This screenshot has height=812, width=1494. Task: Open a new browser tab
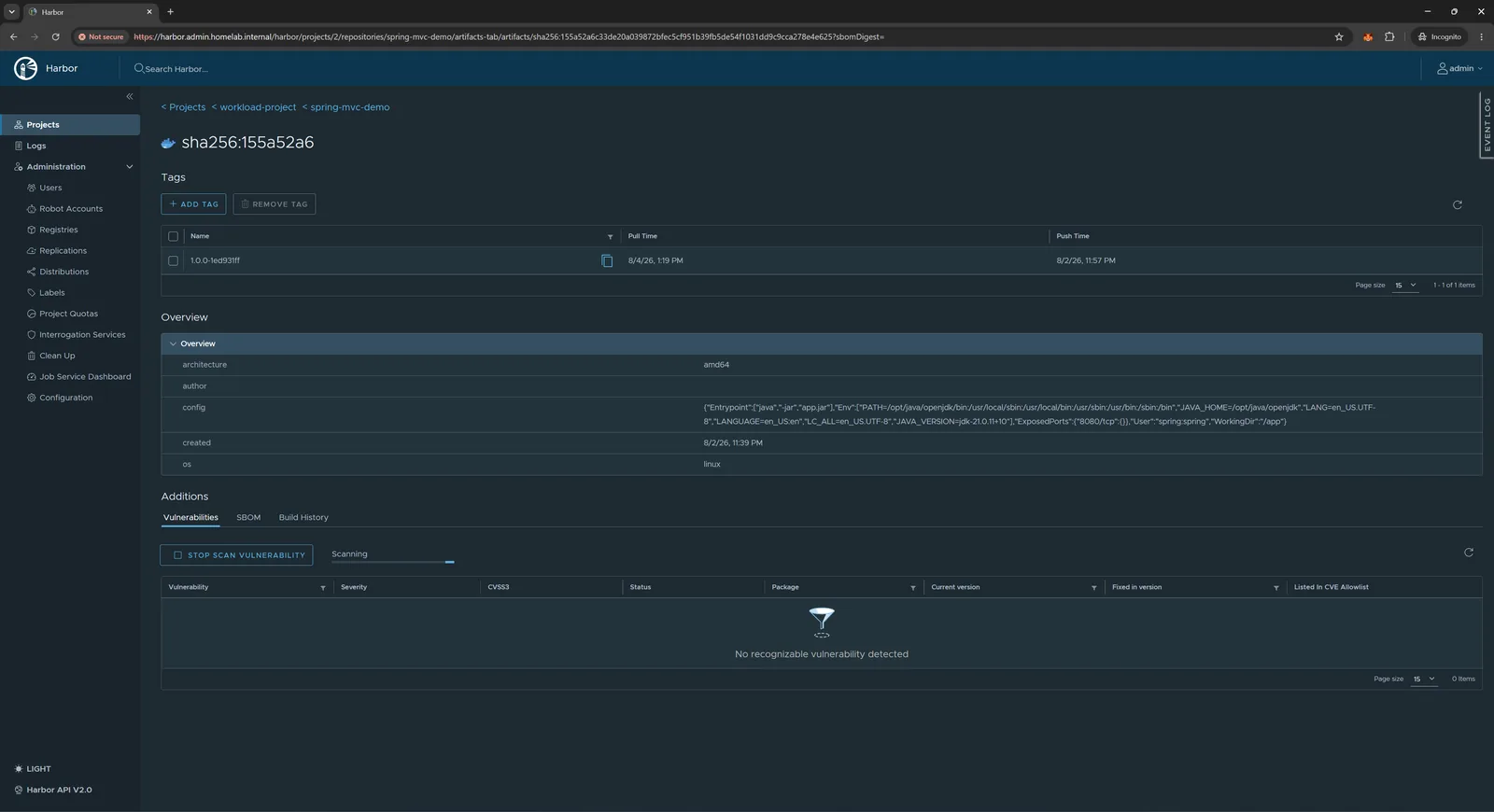170,12
